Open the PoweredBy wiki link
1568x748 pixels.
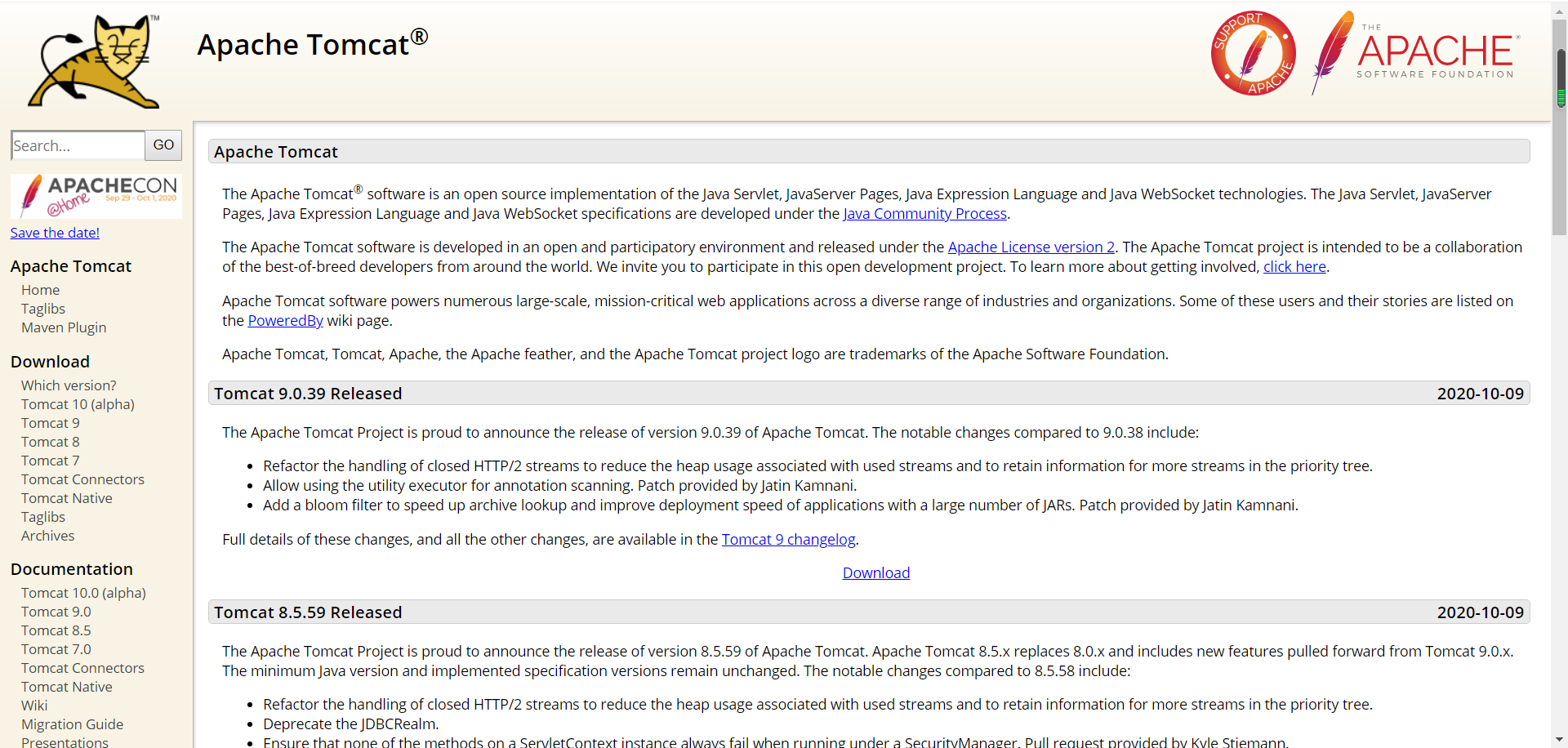point(285,321)
